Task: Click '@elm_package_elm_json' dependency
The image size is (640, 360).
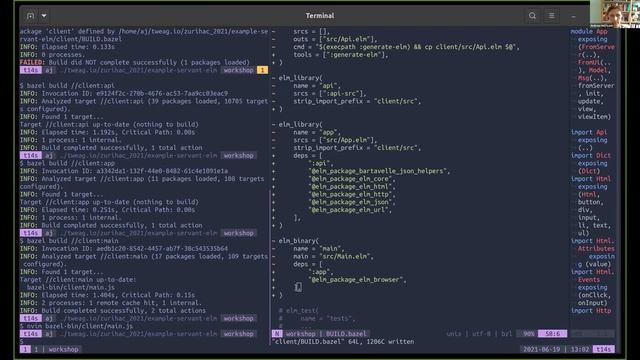Action: (352, 202)
